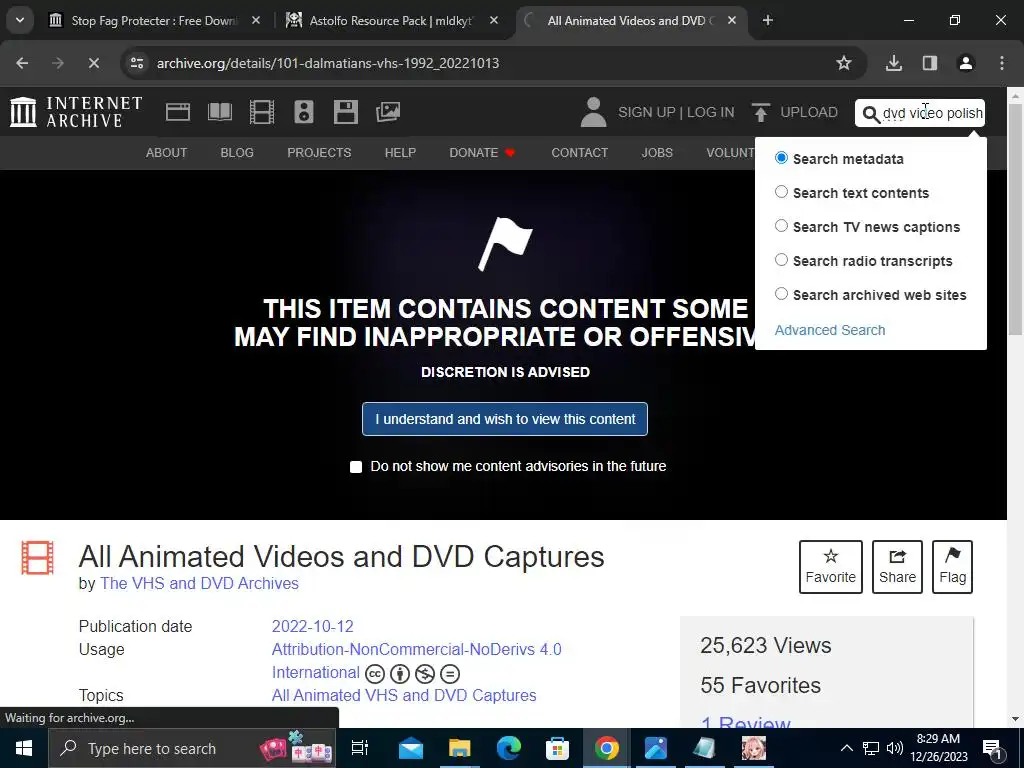This screenshot has height=768, width=1024.
Task: Open Advanced Search link
Action: click(x=830, y=330)
